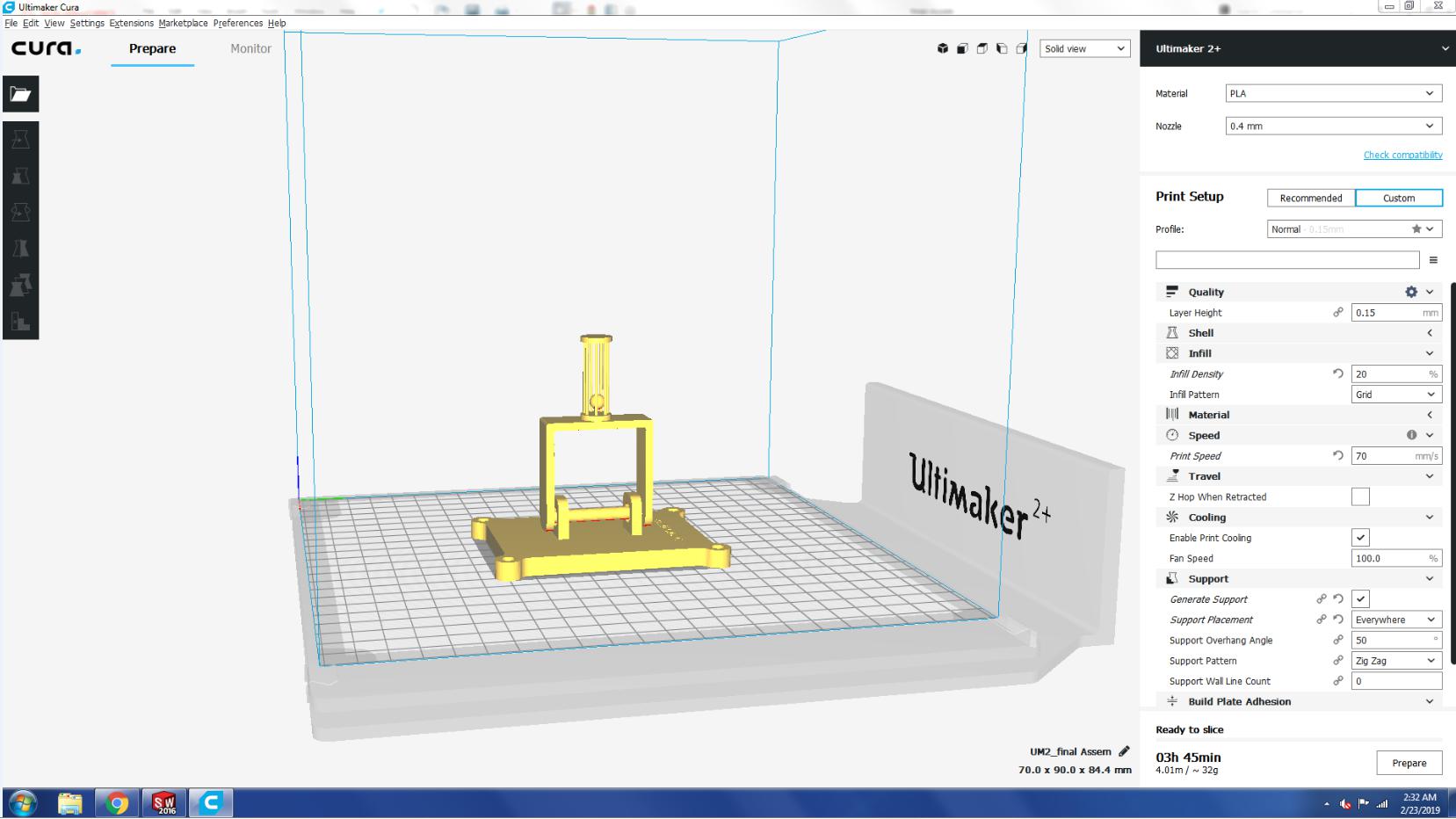
Task: Open the Nozzle 0.4 mm dropdown
Action: coord(1333,126)
